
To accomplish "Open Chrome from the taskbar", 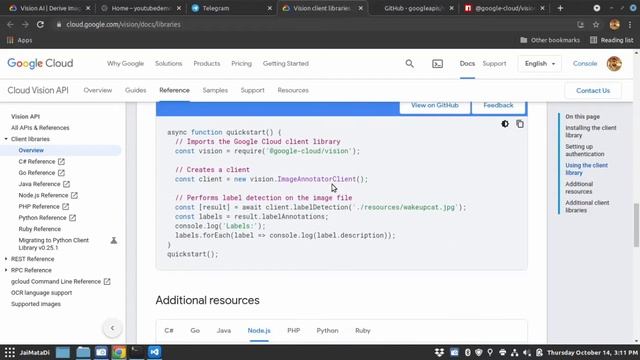I will [x=119, y=352].
